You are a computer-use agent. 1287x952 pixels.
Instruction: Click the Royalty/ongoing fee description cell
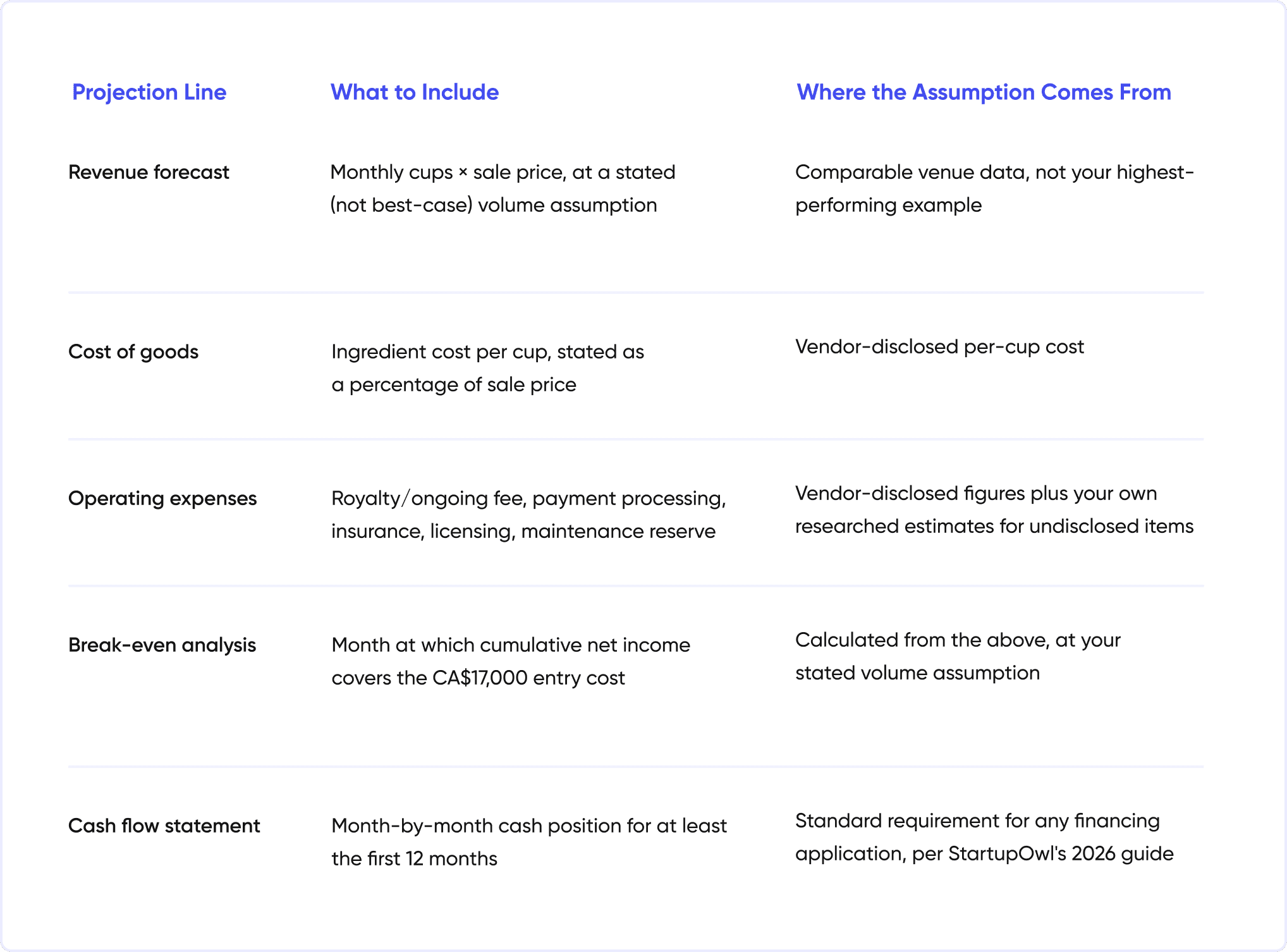click(x=528, y=515)
